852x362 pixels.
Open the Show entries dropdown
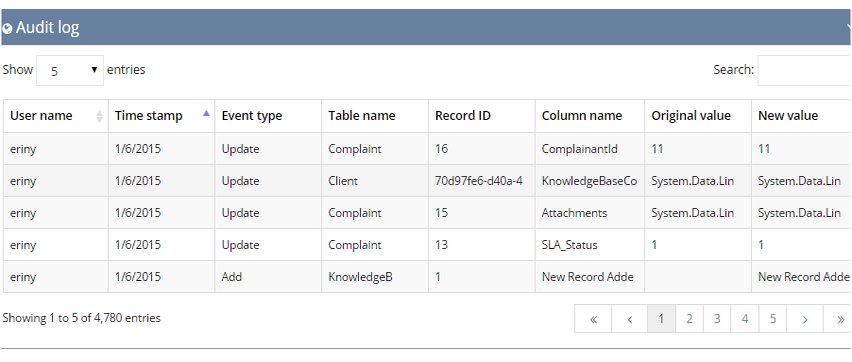70,70
